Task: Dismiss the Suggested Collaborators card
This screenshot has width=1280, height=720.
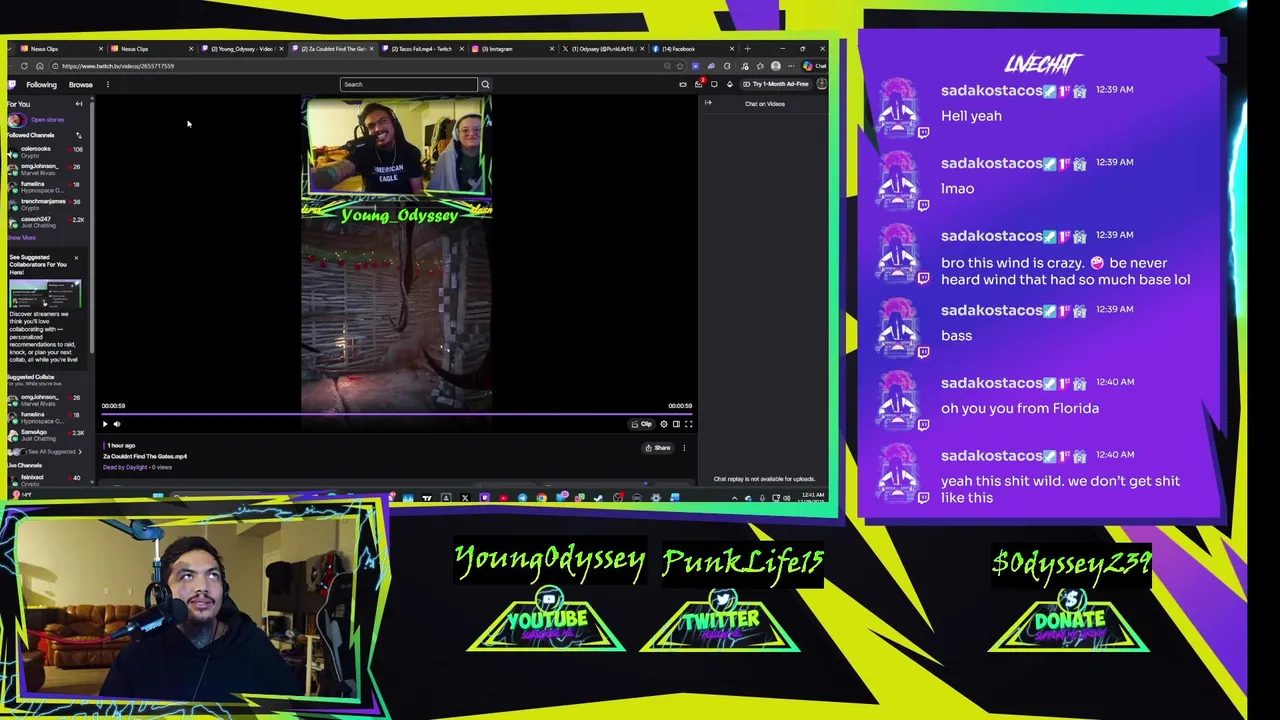Action: coord(76,258)
